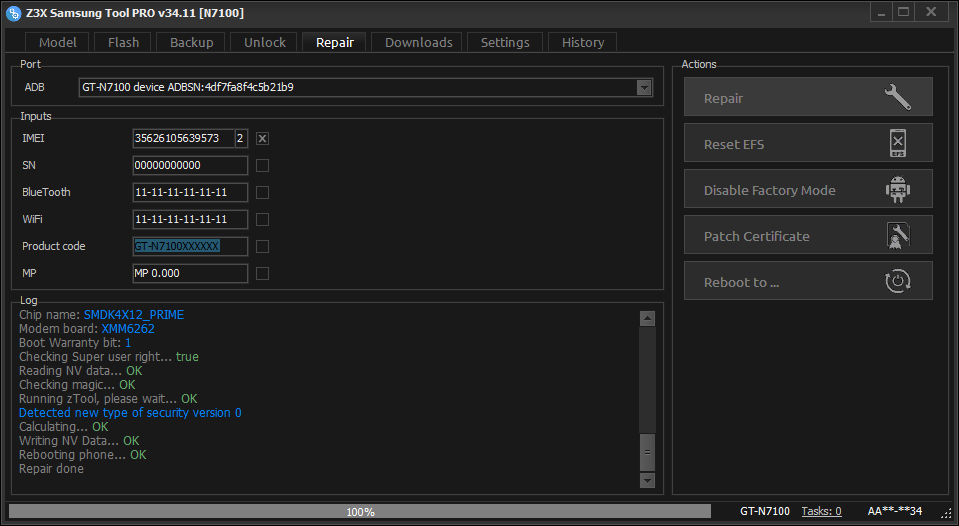The image size is (959, 526).
Task: Open the Backup tab
Action: click(191, 42)
